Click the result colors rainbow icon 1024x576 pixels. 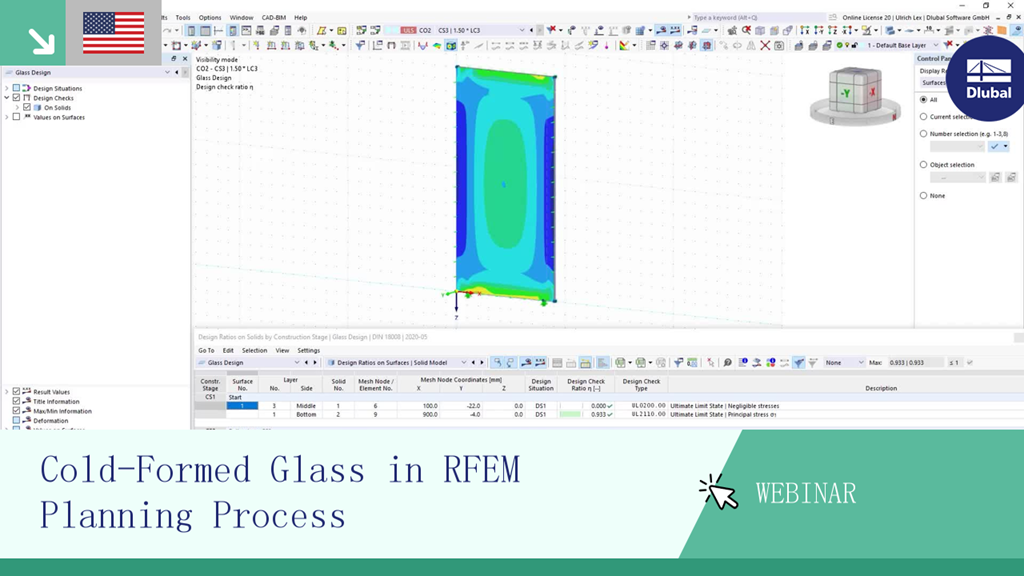click(625, 45)
